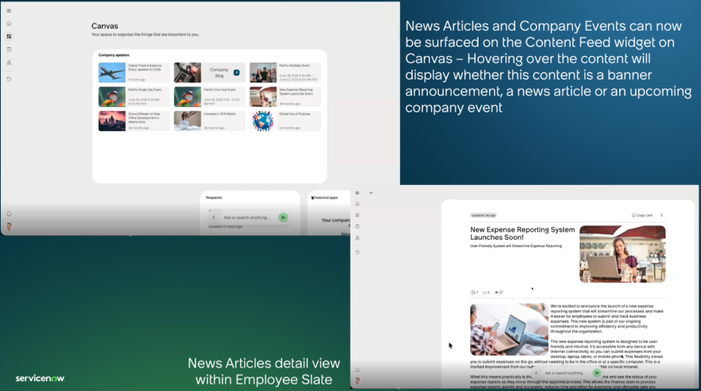This screenshot has height=391, width=701.
Task: Open the New Expense Reporting System card
Action: (285, 97)
